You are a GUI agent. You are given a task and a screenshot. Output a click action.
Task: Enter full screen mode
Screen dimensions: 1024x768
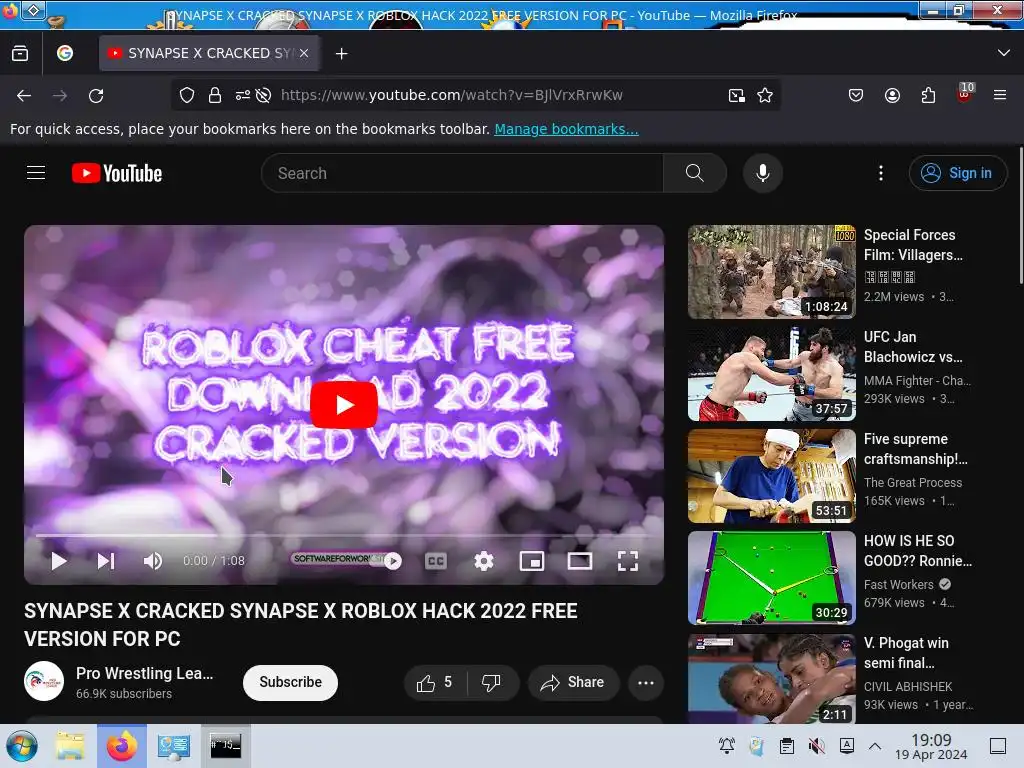628,561
